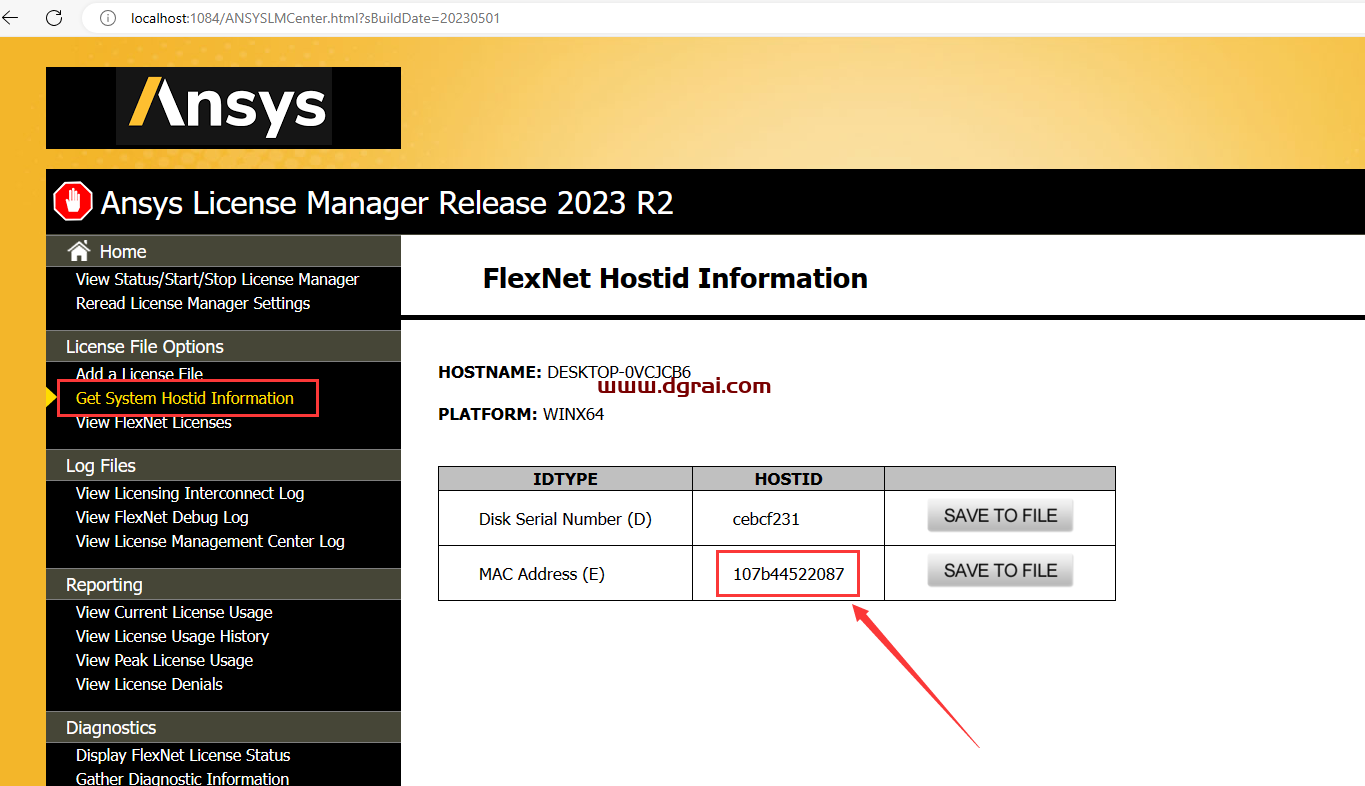This screenshot has width=1365, height=786.
Task: Click the Home house icon
Action: (x=78, y=251)
